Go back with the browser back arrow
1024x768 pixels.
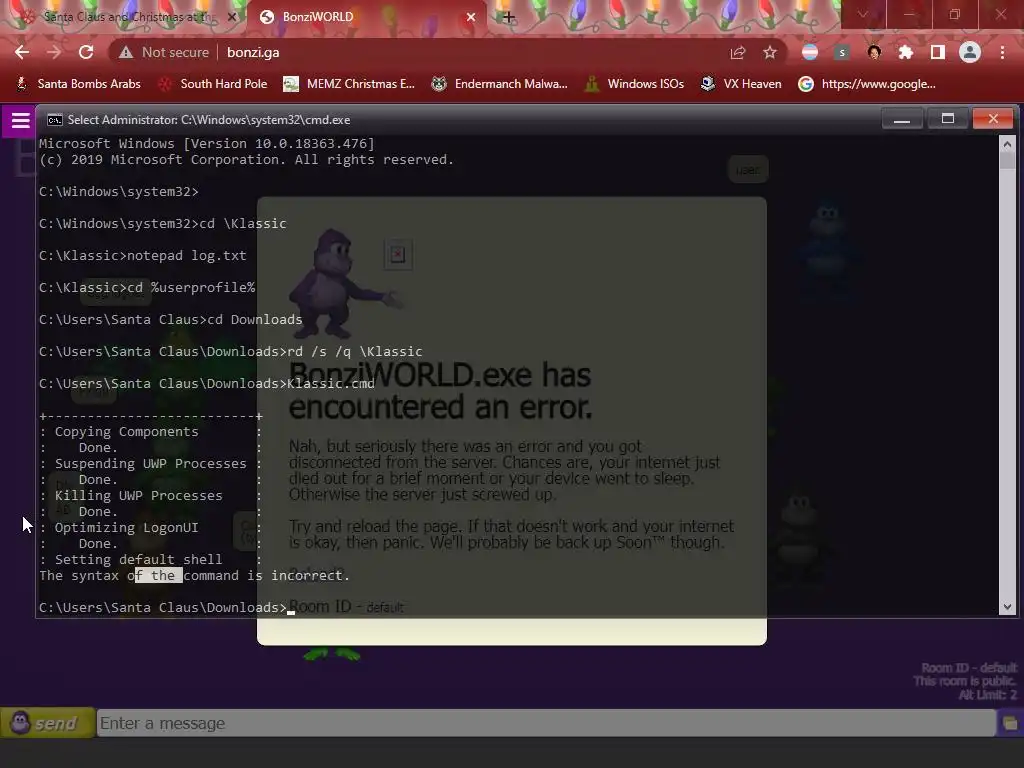coord(22,52)
